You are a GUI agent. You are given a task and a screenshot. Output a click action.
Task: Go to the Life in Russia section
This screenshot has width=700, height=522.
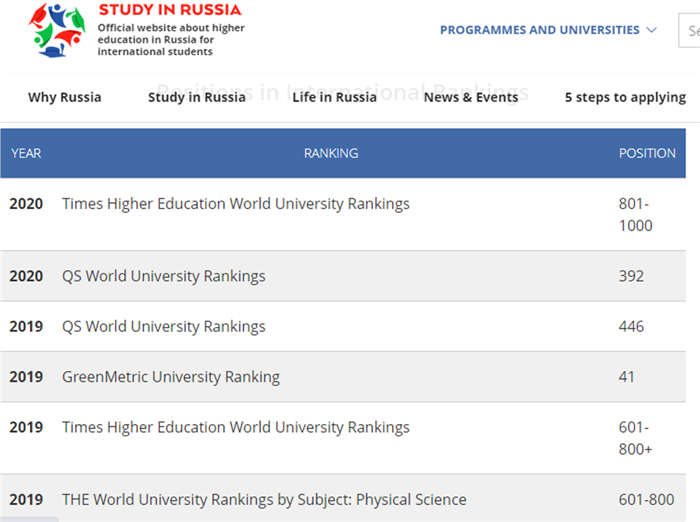[x=334, y=97]
